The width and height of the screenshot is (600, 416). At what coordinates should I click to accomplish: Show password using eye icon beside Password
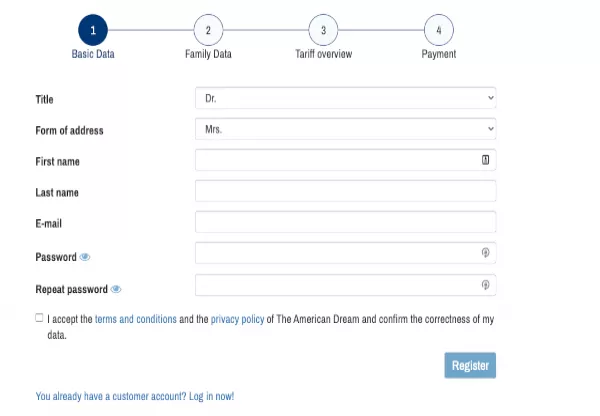click(85, 257)
